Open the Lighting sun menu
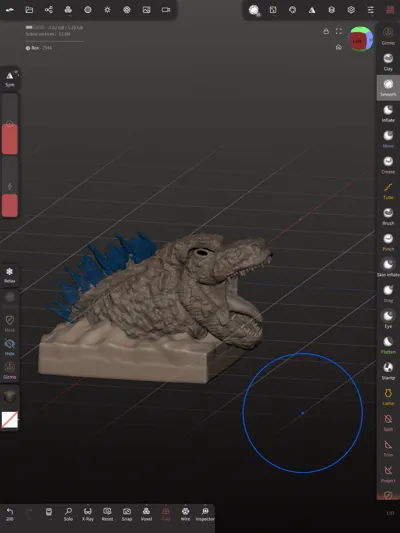 (x=107, y=10)
